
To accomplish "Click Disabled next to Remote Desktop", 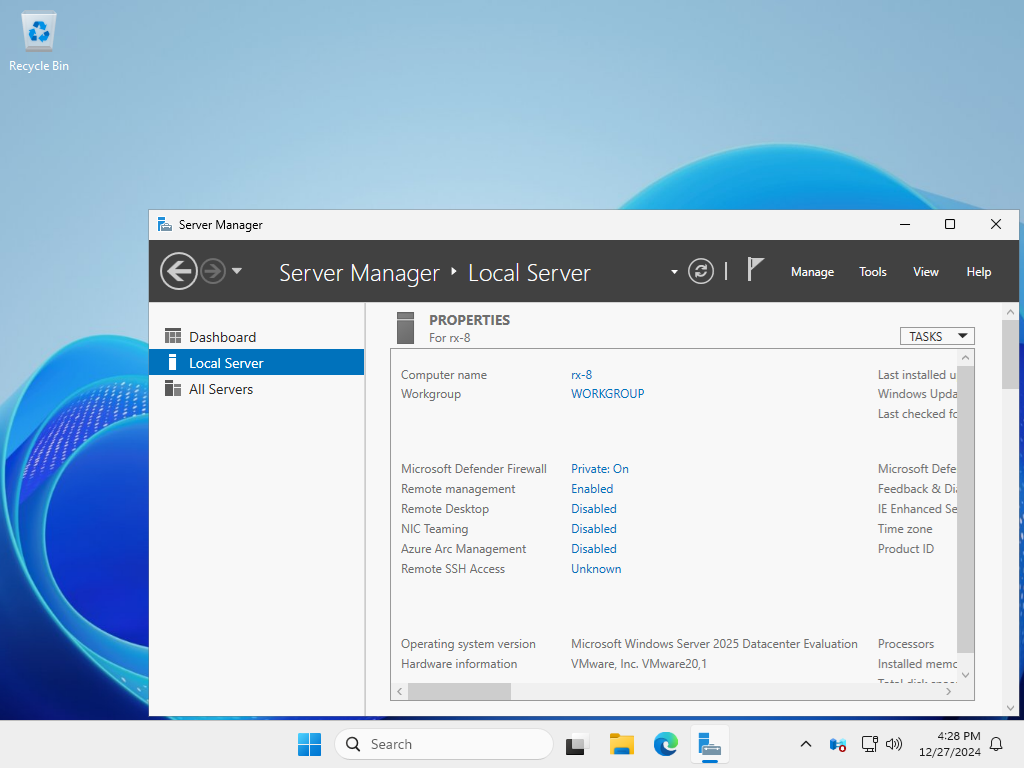I will pyautogui.click(x=594, y=509).
